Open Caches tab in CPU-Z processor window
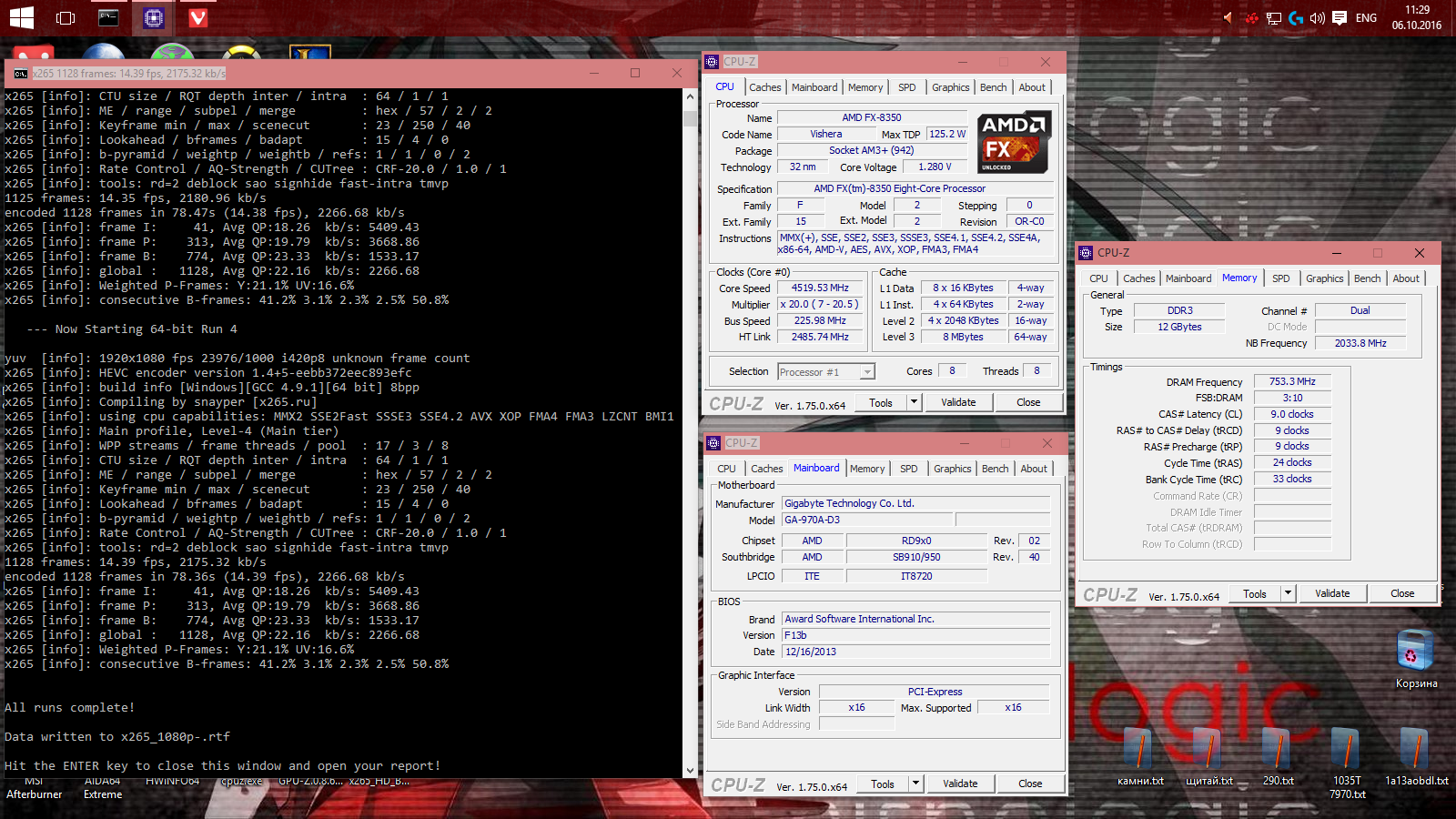 765,87
